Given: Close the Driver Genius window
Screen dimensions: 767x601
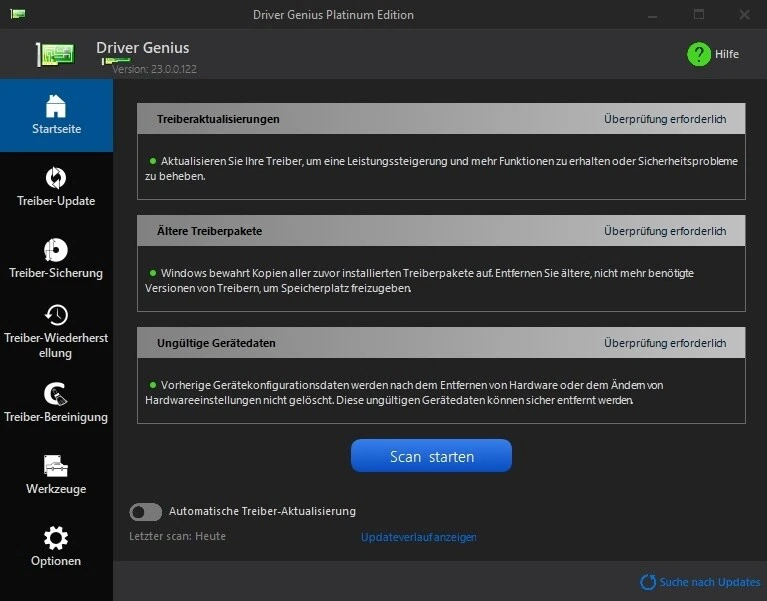Looking at the screenshot, I should [744, 15].
